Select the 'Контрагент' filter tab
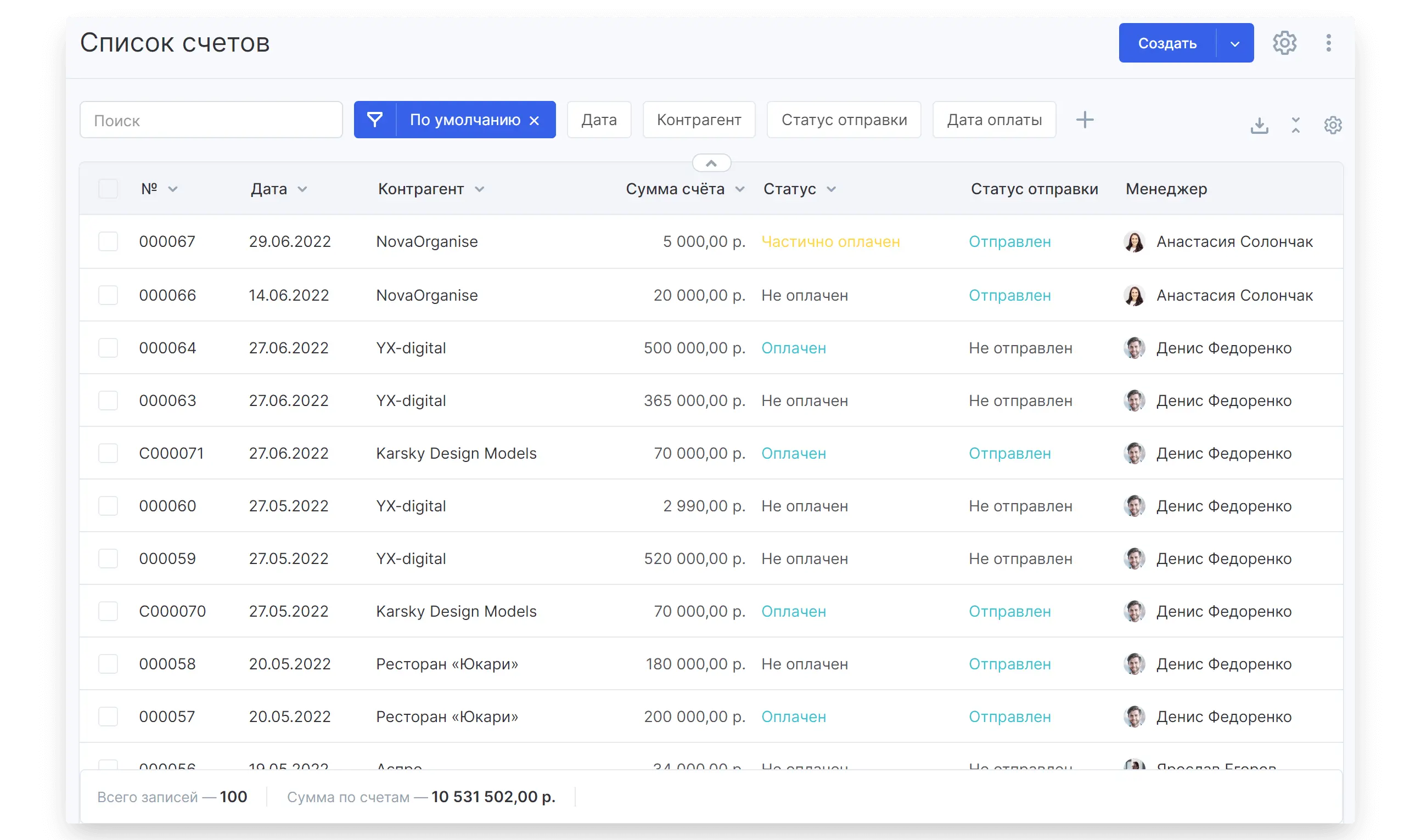1421x840 pixels. coord(699,120)
